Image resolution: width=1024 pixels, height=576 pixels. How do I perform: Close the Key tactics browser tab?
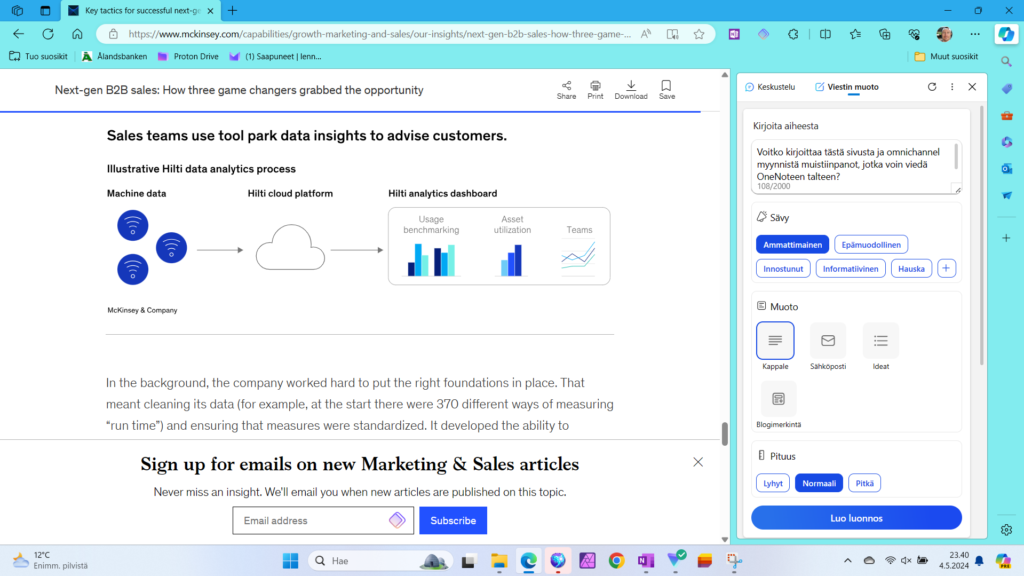[210, 10]
